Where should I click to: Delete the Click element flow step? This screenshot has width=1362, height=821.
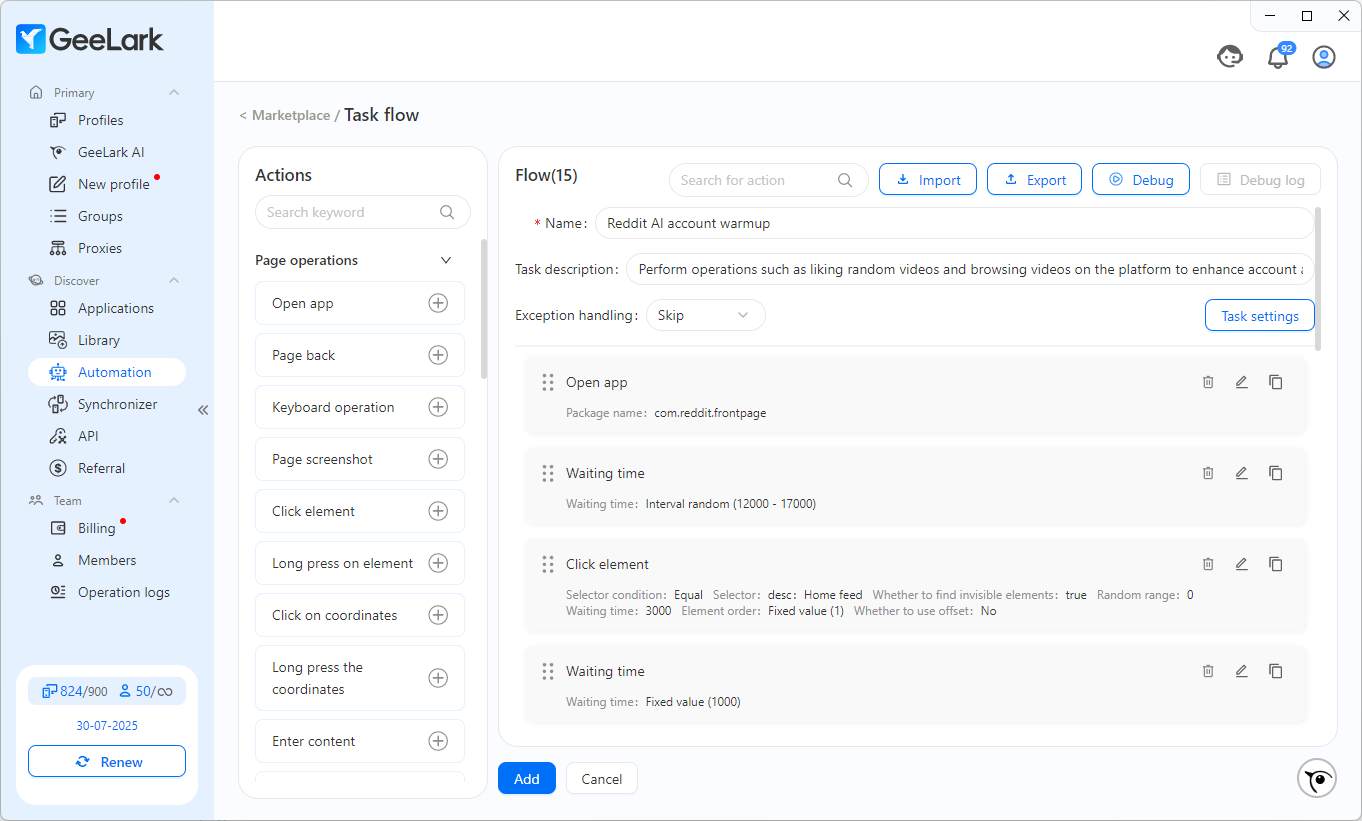point(1208,564)
